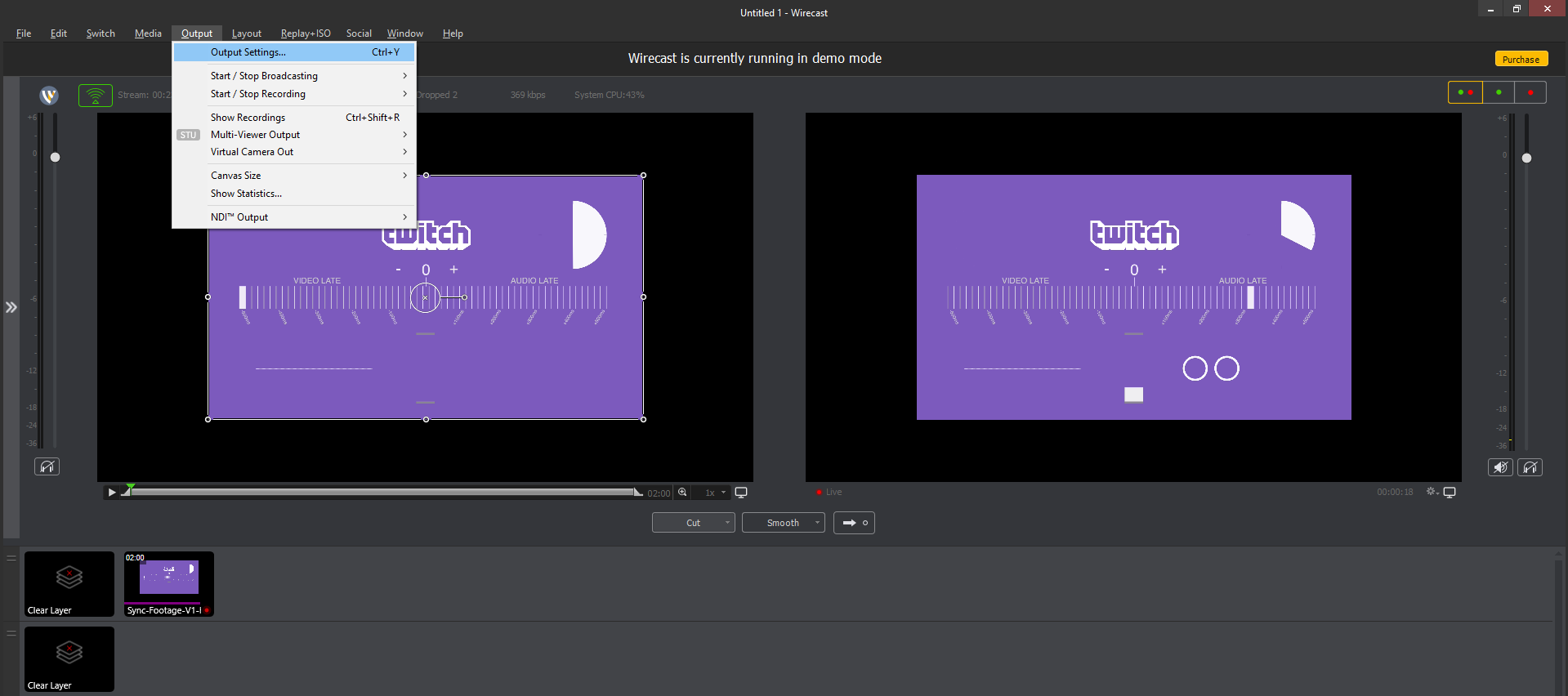Click the preview scrub bar
1568x696 pixels.
(x=384, y=493)
